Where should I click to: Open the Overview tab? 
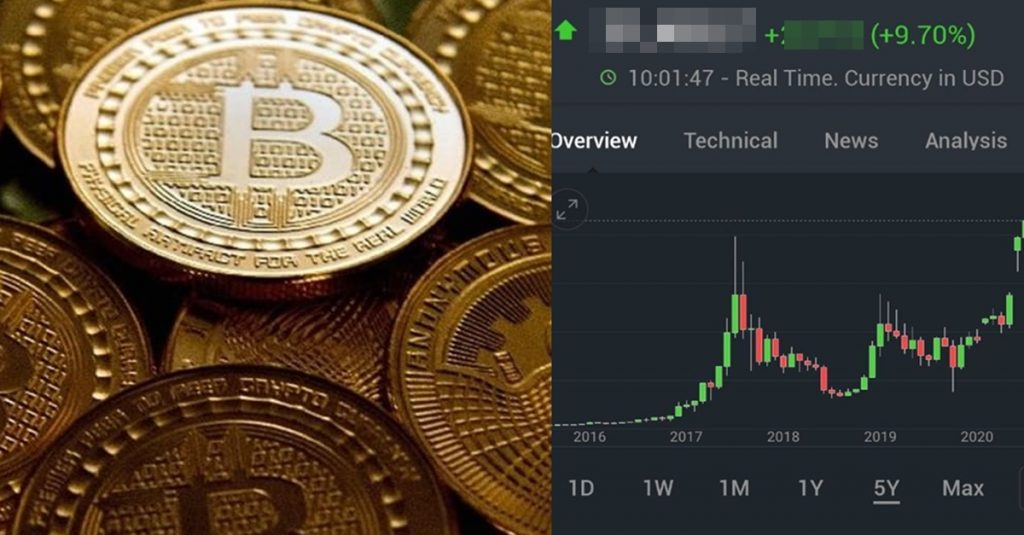pos(594,141)
